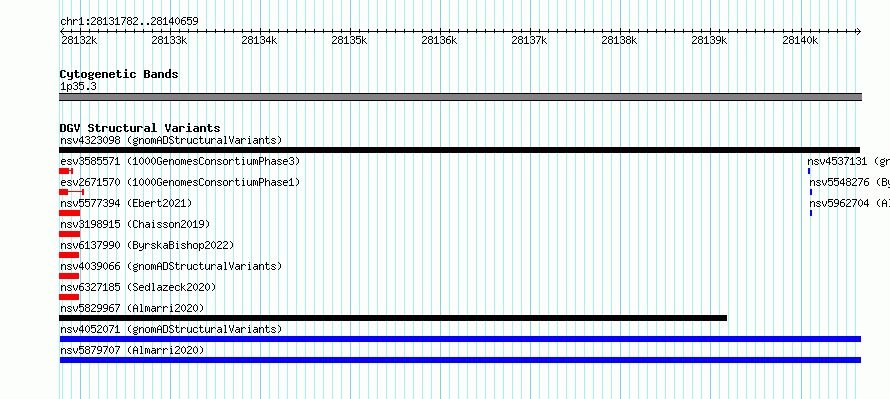Image resolution: width=890 pixels, height=399 pixels.
Task: Select the blue nsv4052071 variant bar
Action: click(x=460, y=339)
